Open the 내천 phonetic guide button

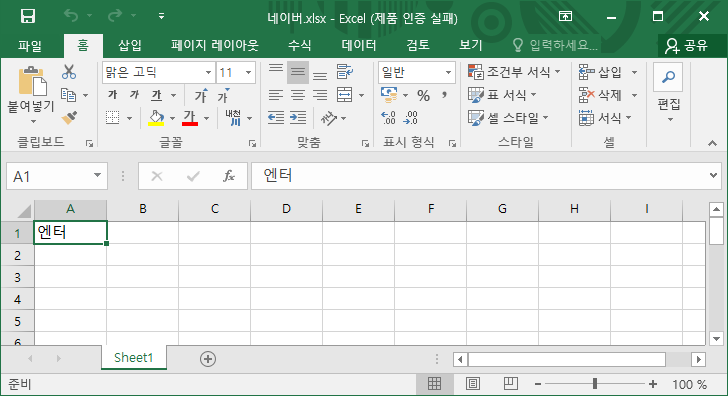pyautogui.click(x=234, y=118)
